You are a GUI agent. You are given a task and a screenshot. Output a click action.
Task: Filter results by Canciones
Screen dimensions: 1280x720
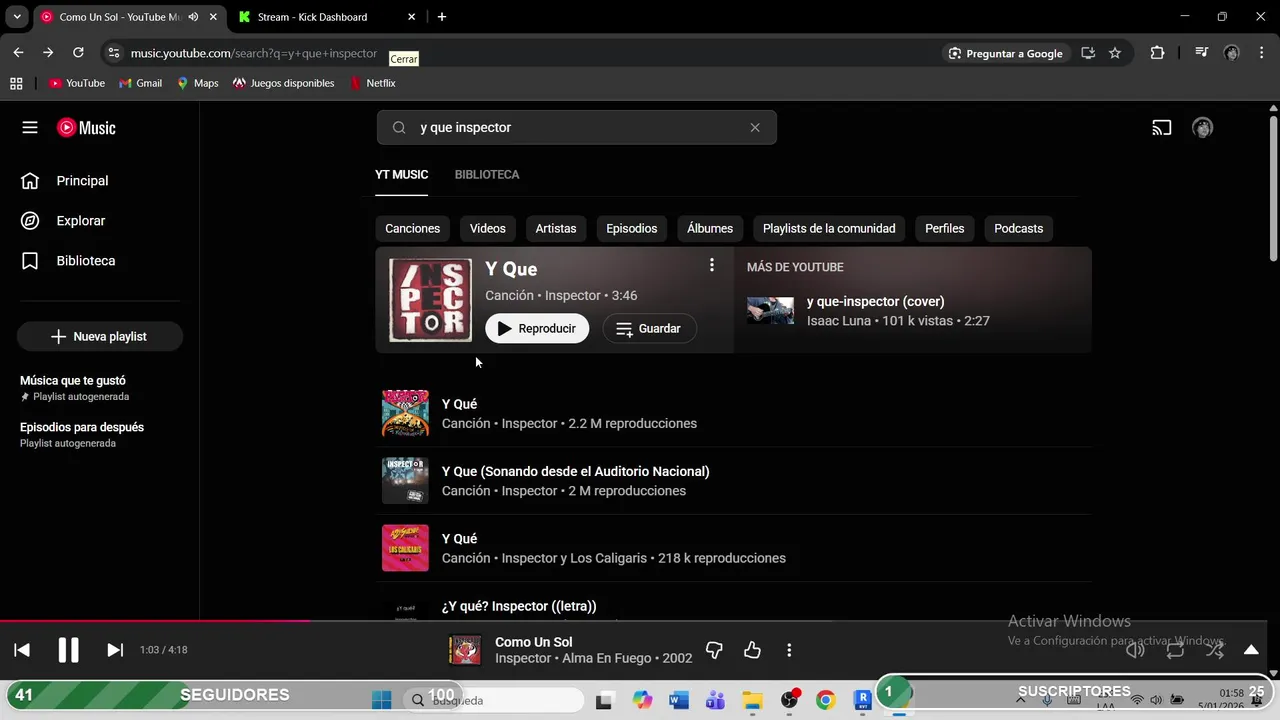413,229
